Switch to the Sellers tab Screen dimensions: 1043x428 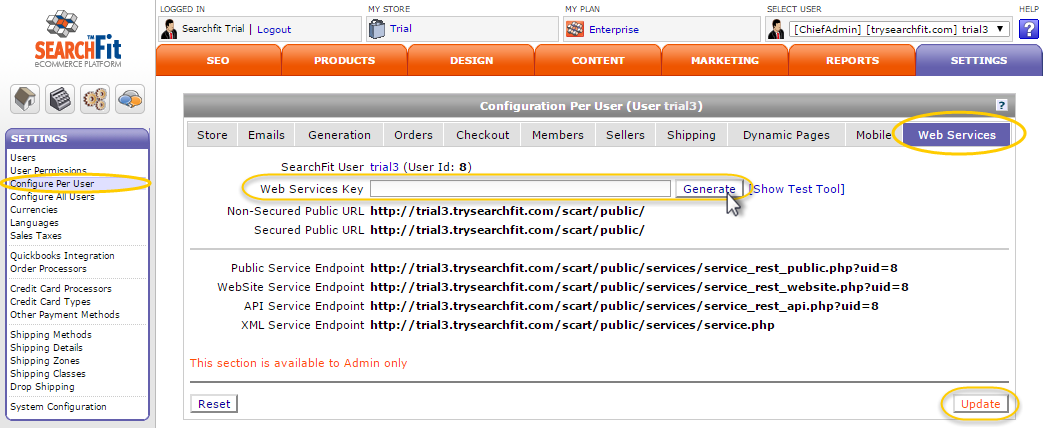625,135
